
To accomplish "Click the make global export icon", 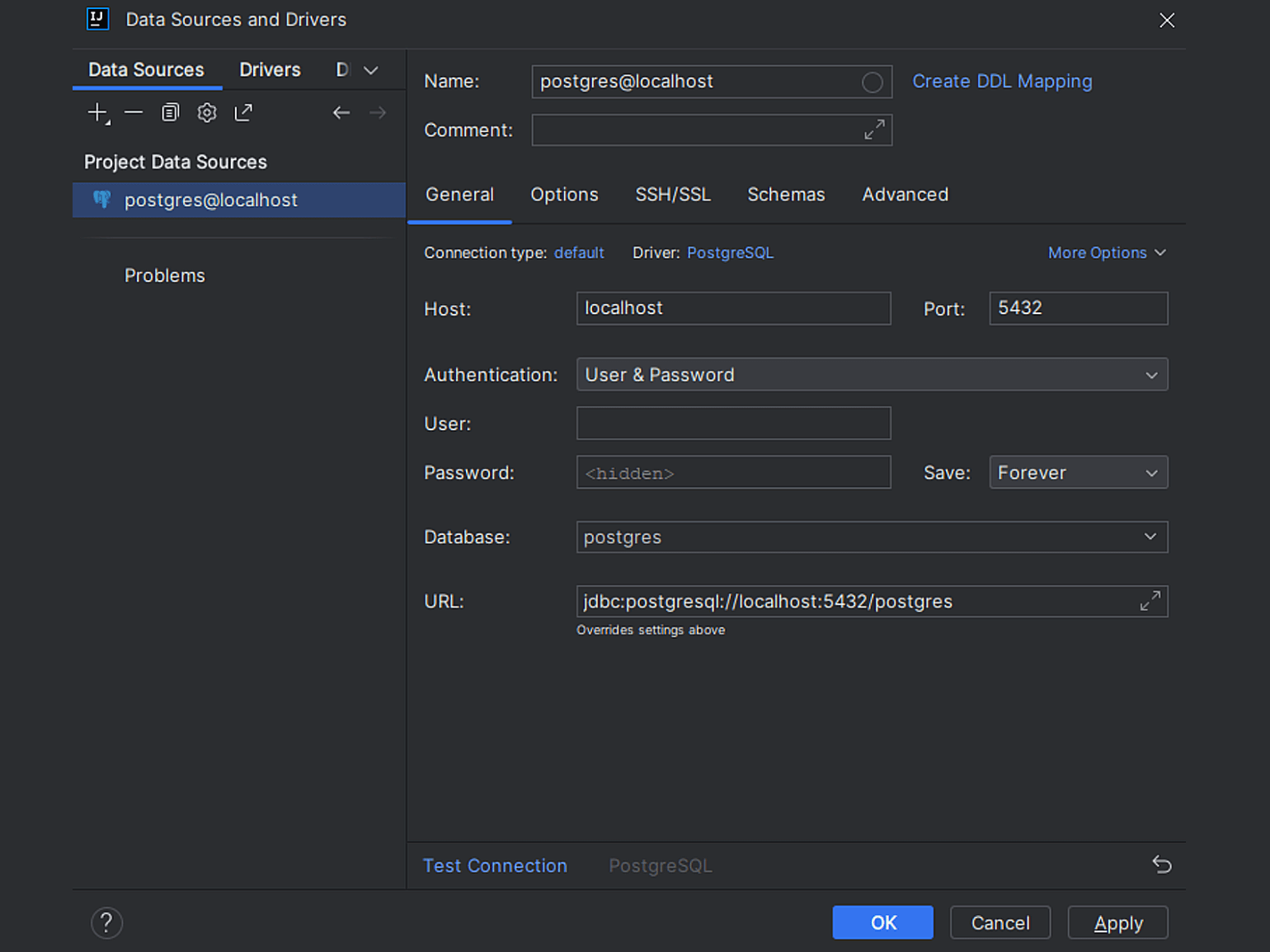I will click(x=243, y=113).
